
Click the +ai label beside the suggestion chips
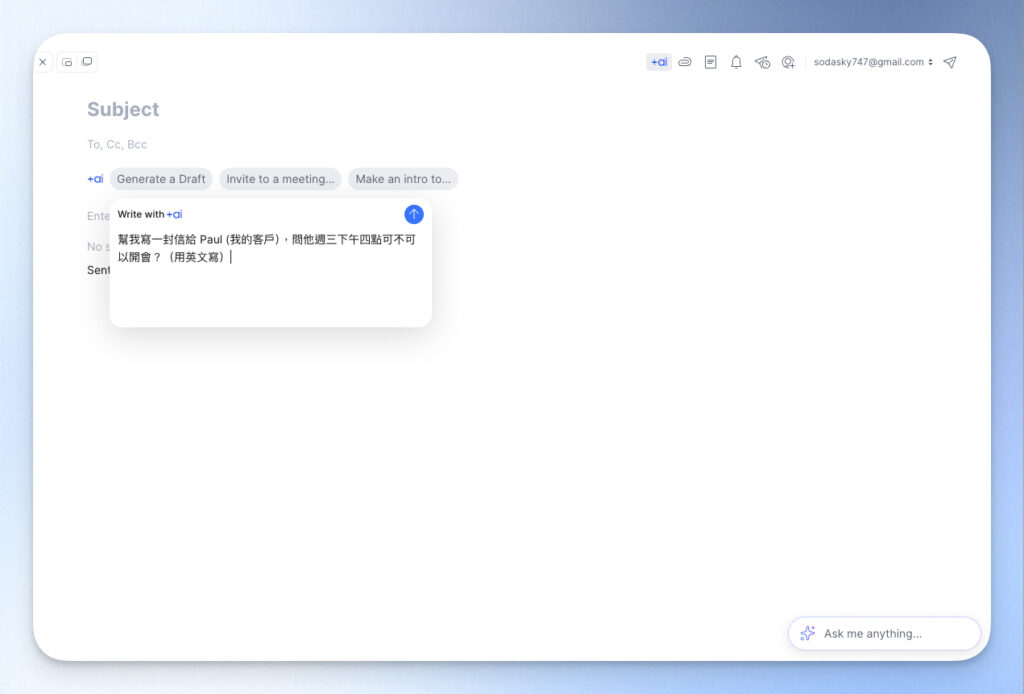[x=95, y=179]
